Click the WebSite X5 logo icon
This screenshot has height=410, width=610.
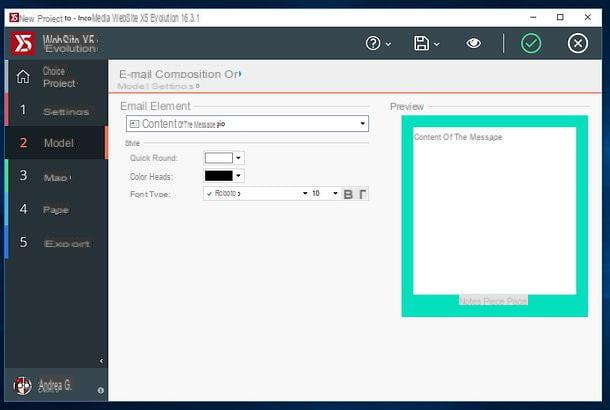pos(23,43)
